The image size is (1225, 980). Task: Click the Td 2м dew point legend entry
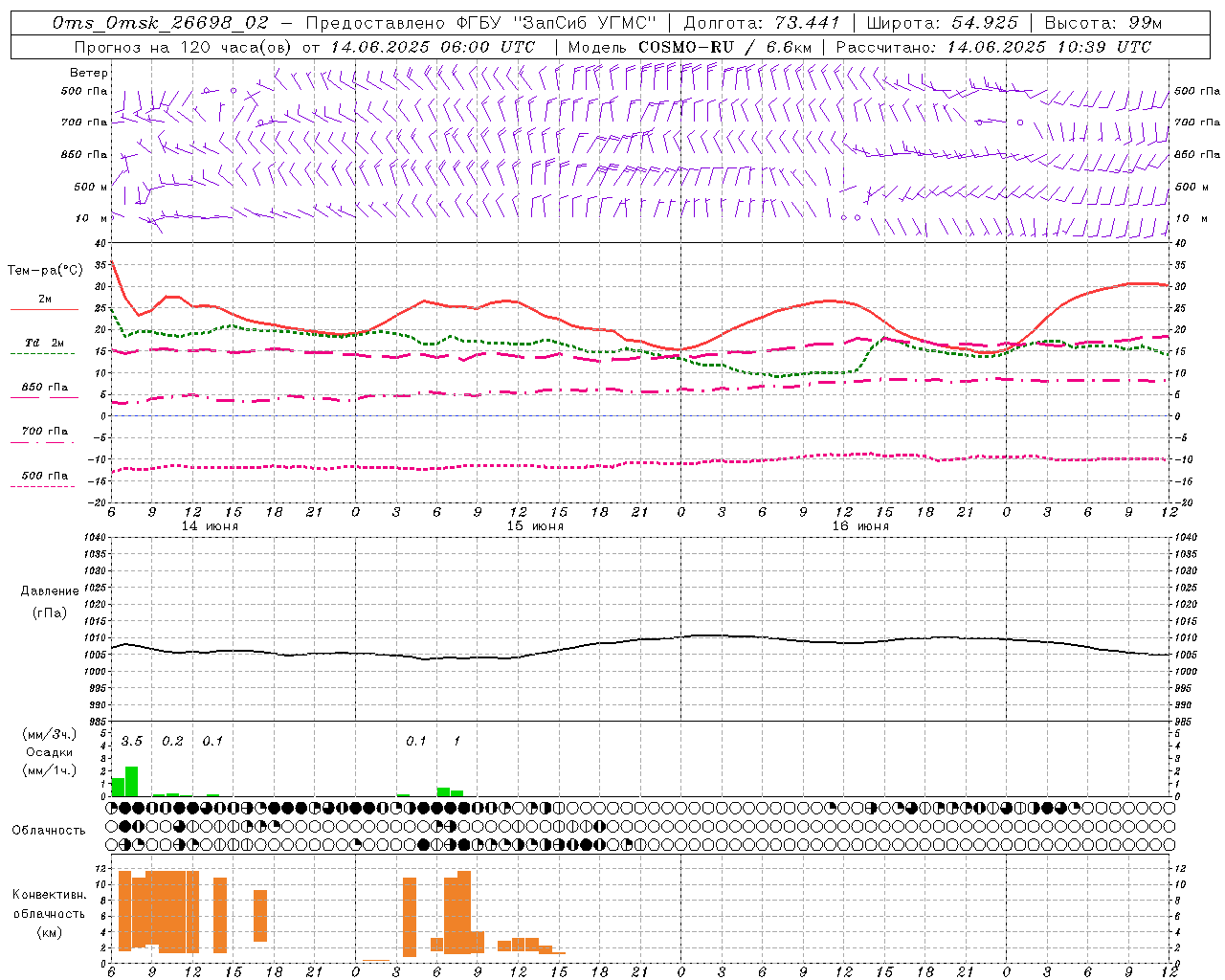click(x=45, y=343)
